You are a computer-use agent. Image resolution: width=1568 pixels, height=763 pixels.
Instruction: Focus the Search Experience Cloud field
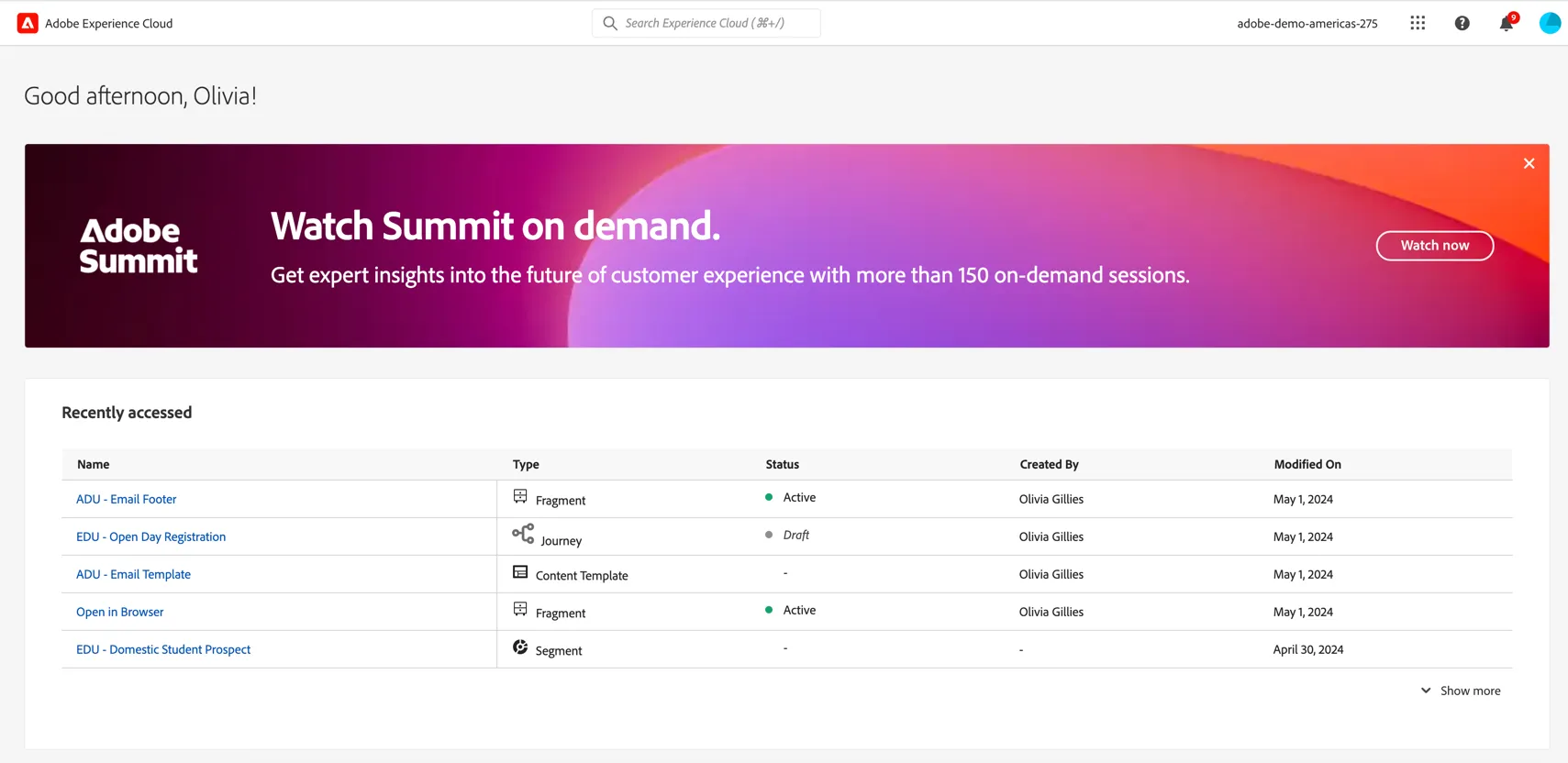coord(706,23)
